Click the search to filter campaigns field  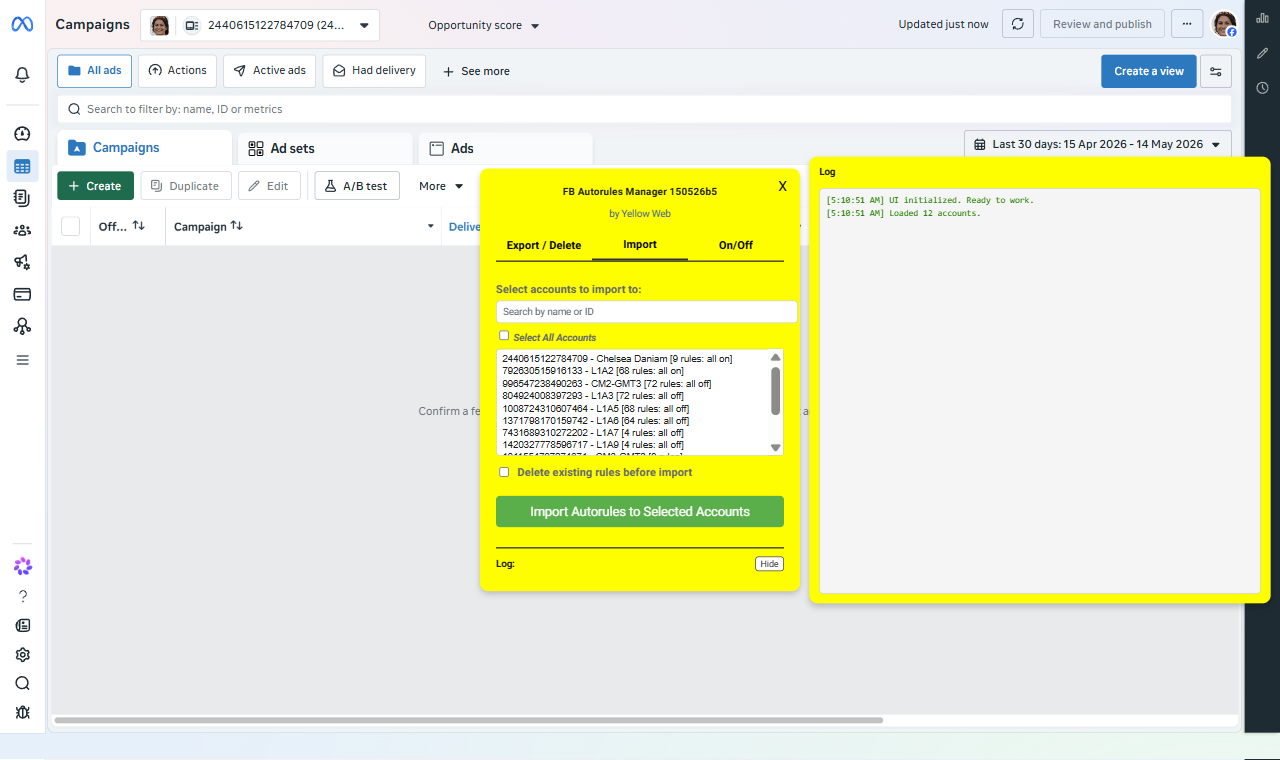[644, 109]
